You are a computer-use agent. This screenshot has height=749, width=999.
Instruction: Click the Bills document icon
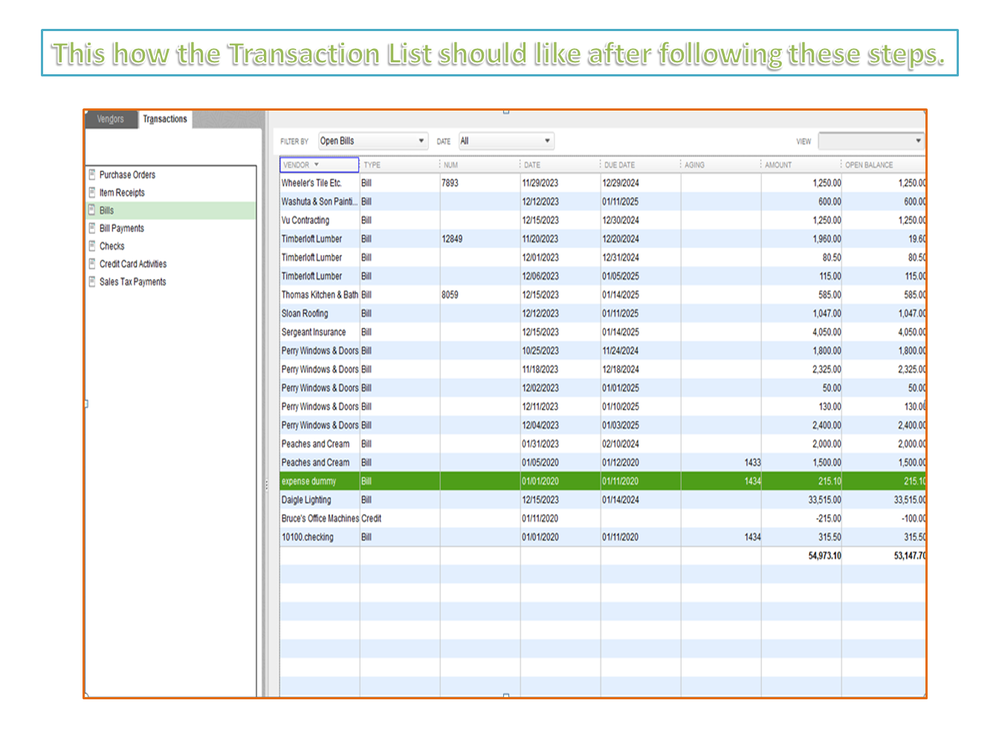click(x=92, y=210)
